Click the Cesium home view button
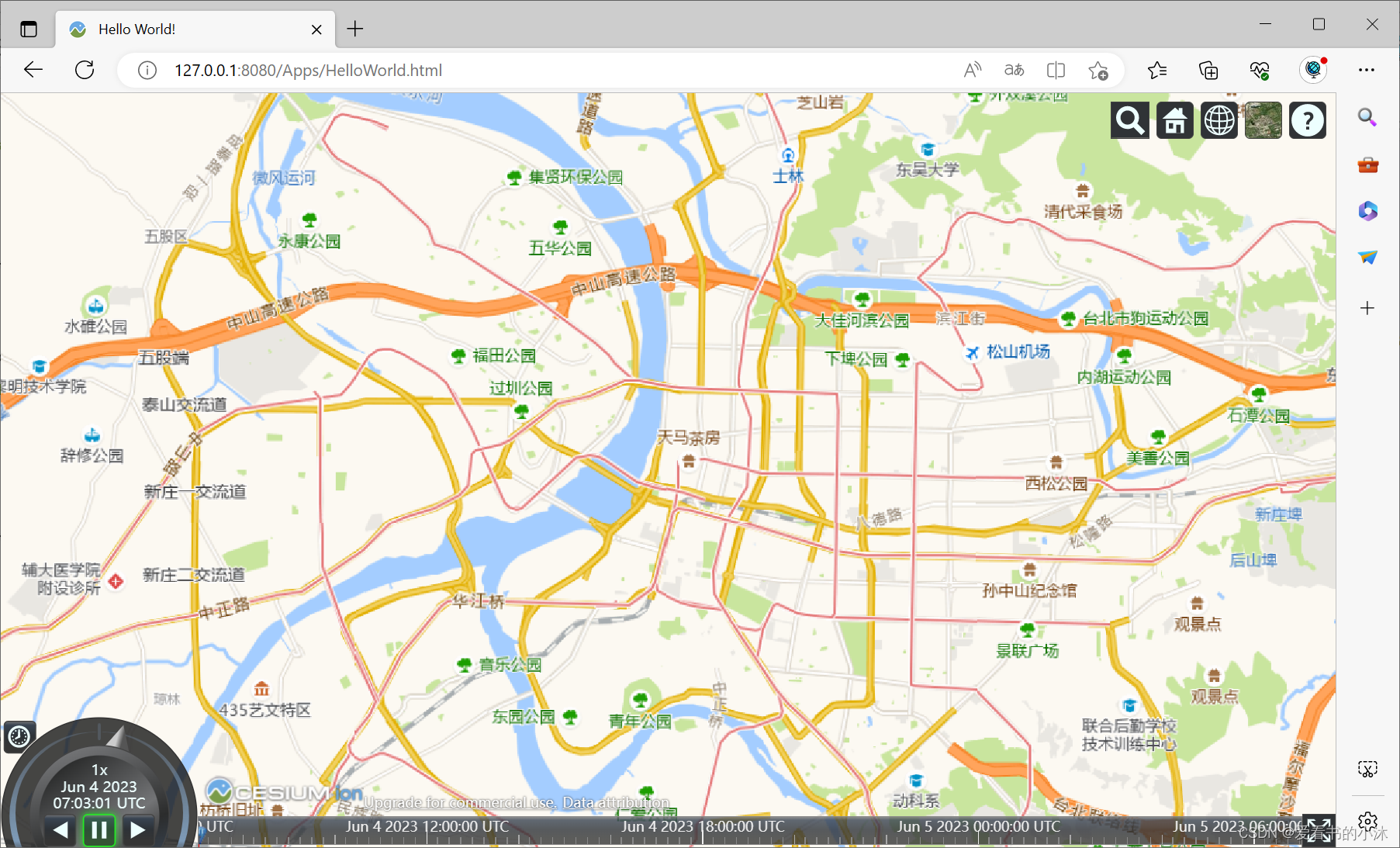This screenshot has height=848, width=1400. [x=1174, y=121]
